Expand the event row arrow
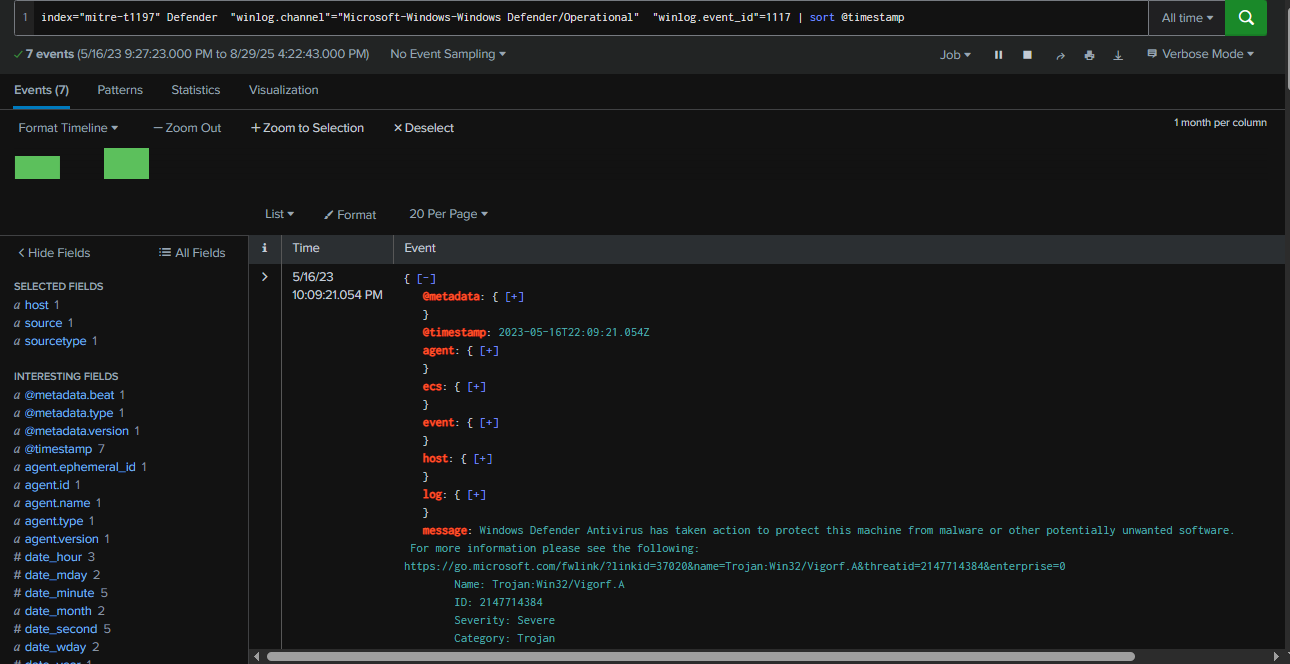The width and height of the screenshot is (1290, 664). (x=264, y=277)
